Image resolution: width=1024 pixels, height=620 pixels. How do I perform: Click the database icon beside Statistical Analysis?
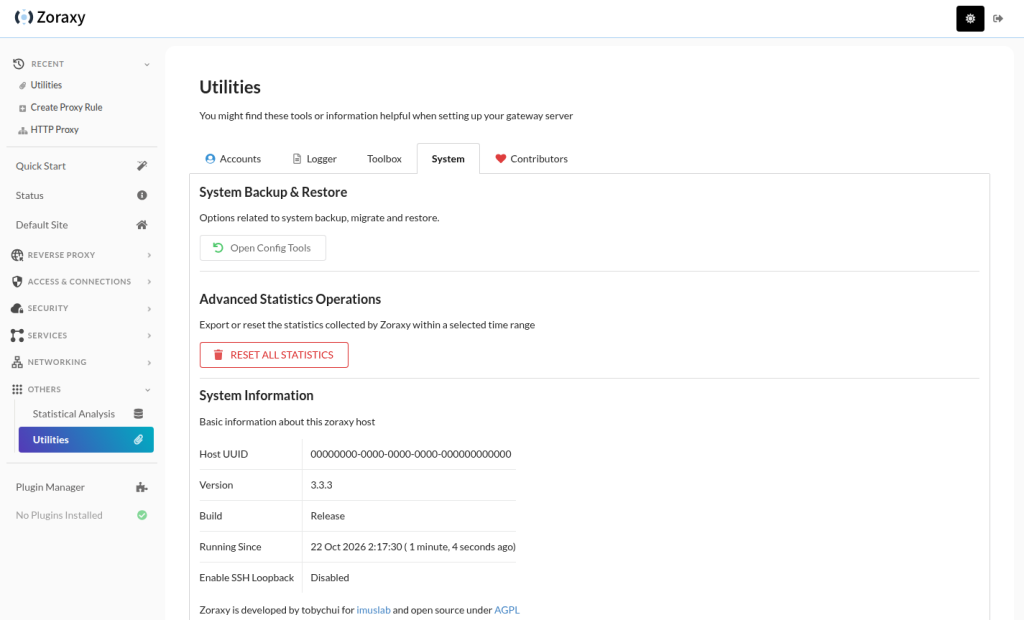point(138,414)
